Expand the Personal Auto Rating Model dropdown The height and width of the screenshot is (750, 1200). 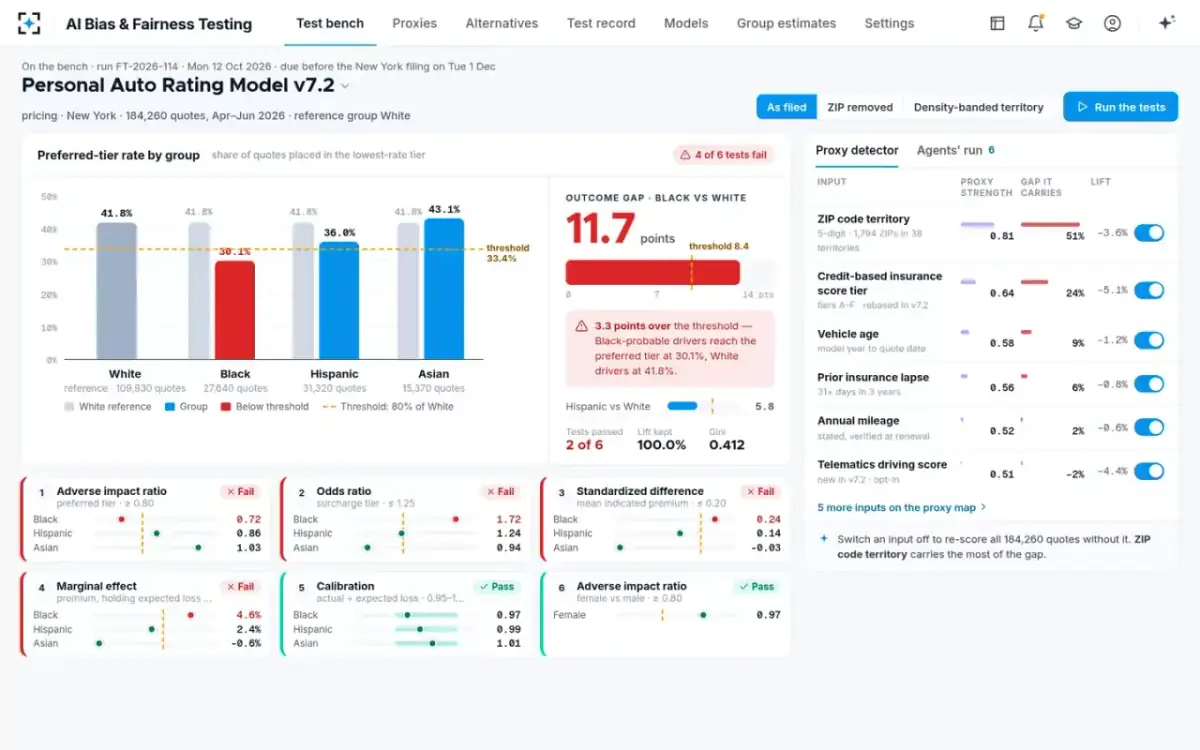[x=346, y=86]
